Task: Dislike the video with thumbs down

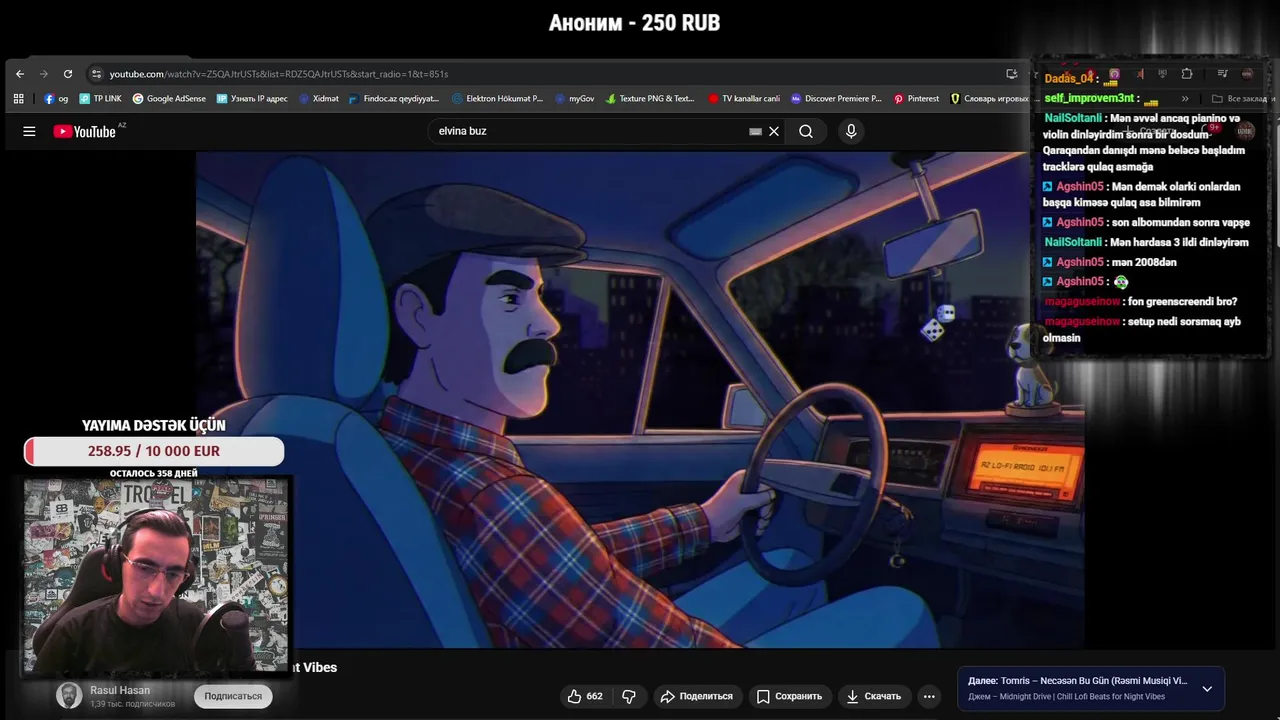Action: tap(629, 696)
